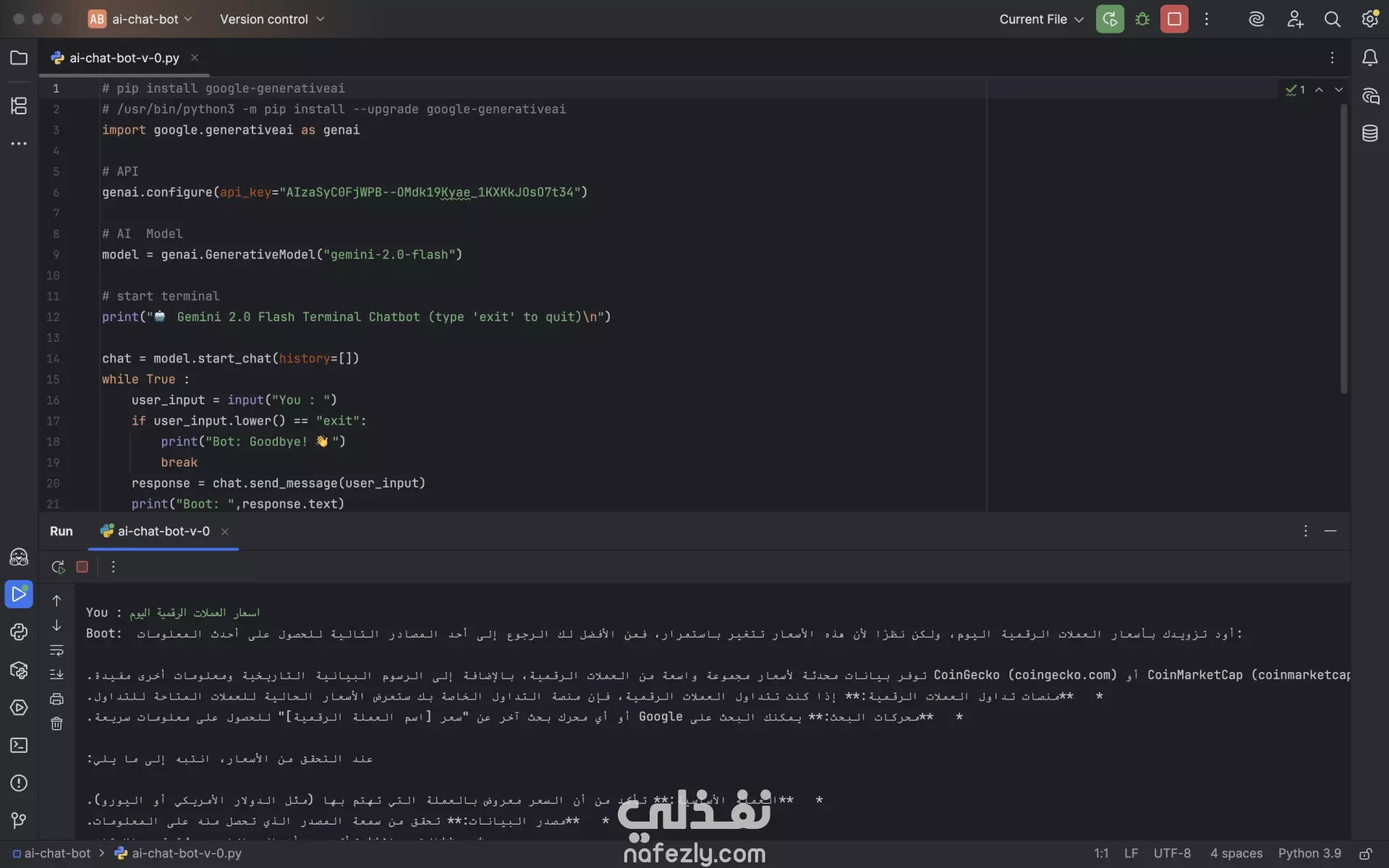Click the editor vertical scrollbar

[x=1343, y=250]
